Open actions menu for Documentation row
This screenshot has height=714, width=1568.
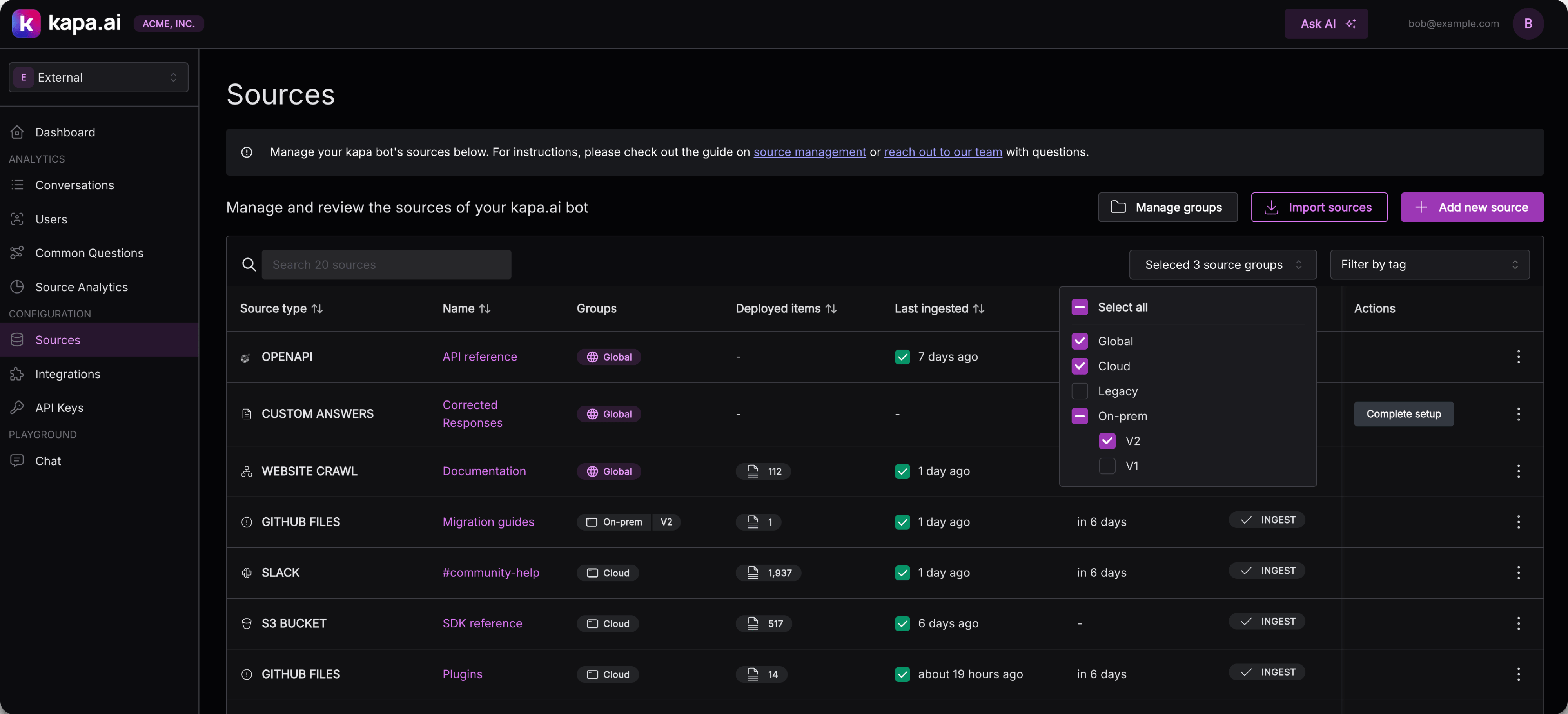pos(1518,471)
